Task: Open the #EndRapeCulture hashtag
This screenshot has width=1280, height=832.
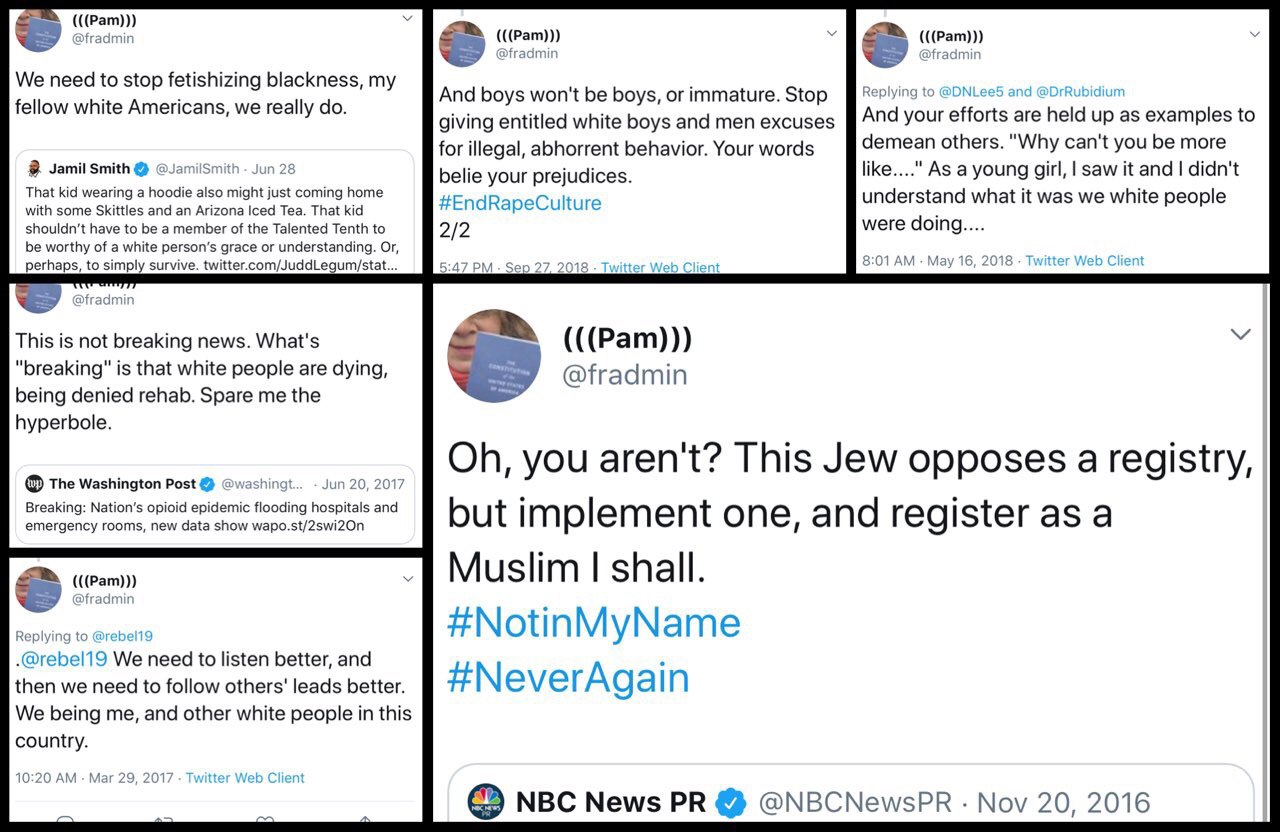Action: [520, 203]
